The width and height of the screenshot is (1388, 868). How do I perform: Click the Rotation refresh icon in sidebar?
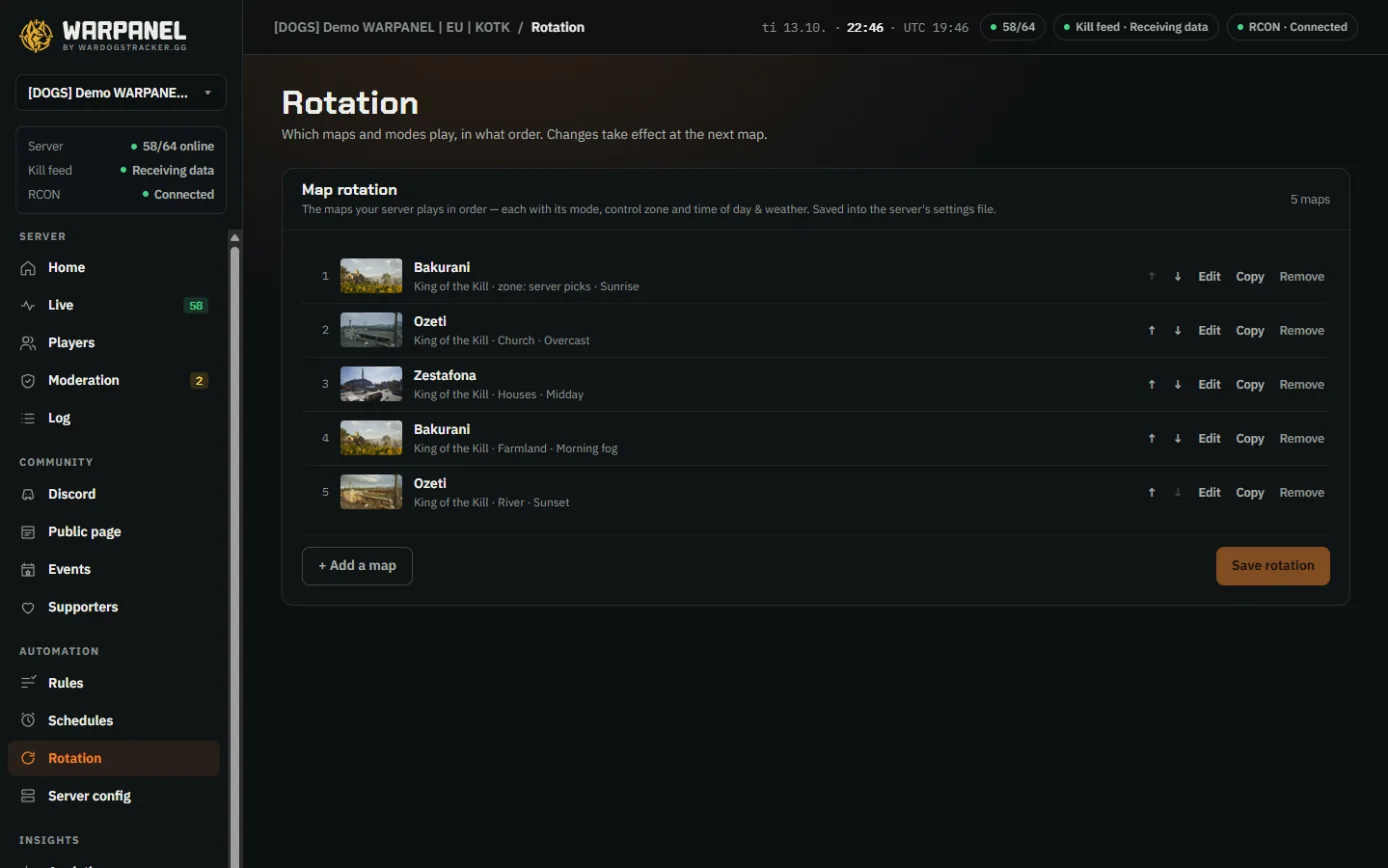[28, 758]
